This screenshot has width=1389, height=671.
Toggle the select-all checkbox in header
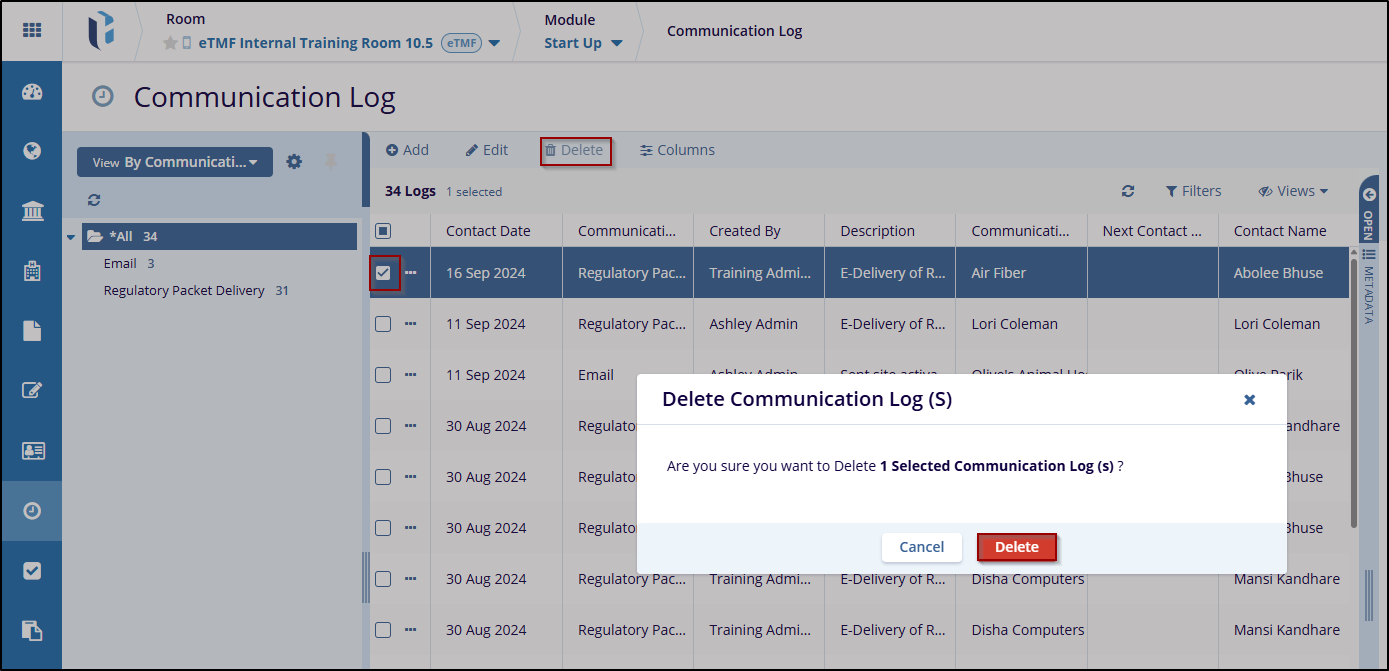click(x=383, y=231)
